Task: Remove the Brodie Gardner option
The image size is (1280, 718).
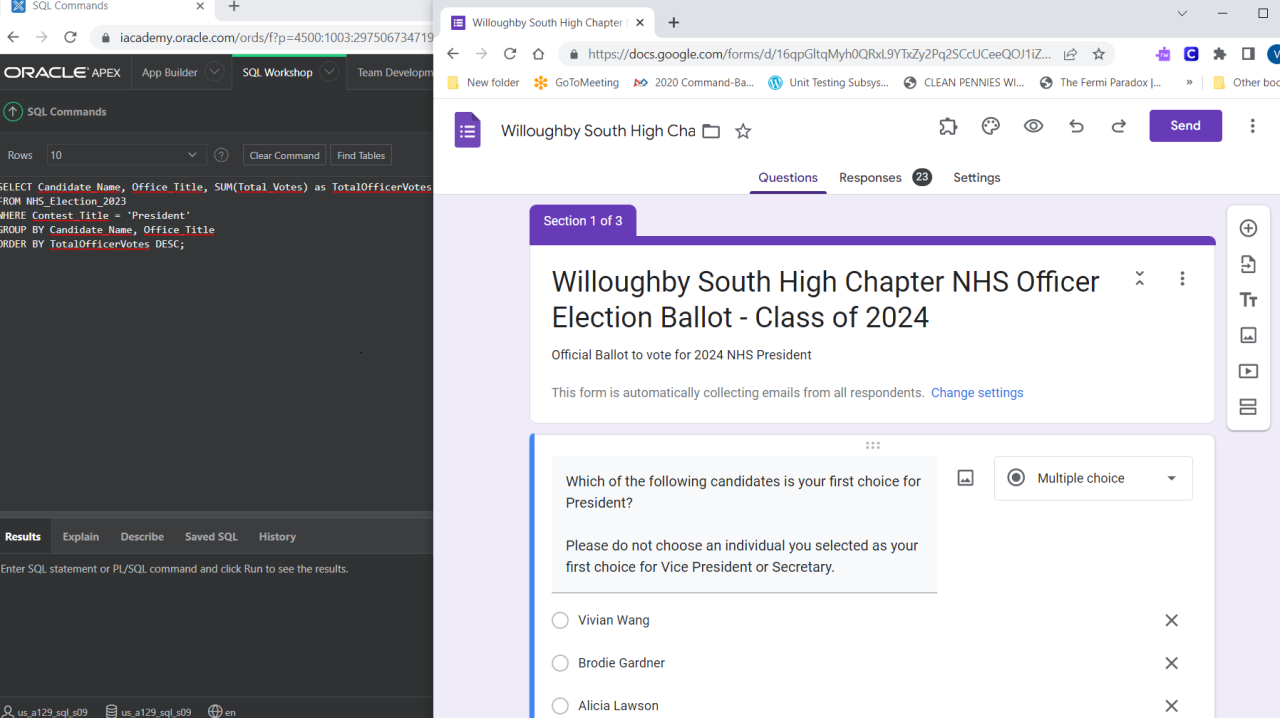Action: [x=1171, y=663]
